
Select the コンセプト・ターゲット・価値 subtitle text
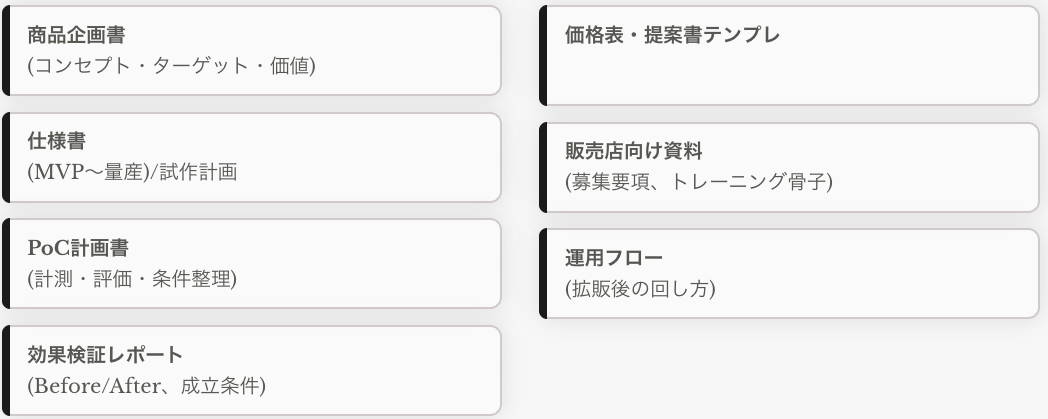171,66
